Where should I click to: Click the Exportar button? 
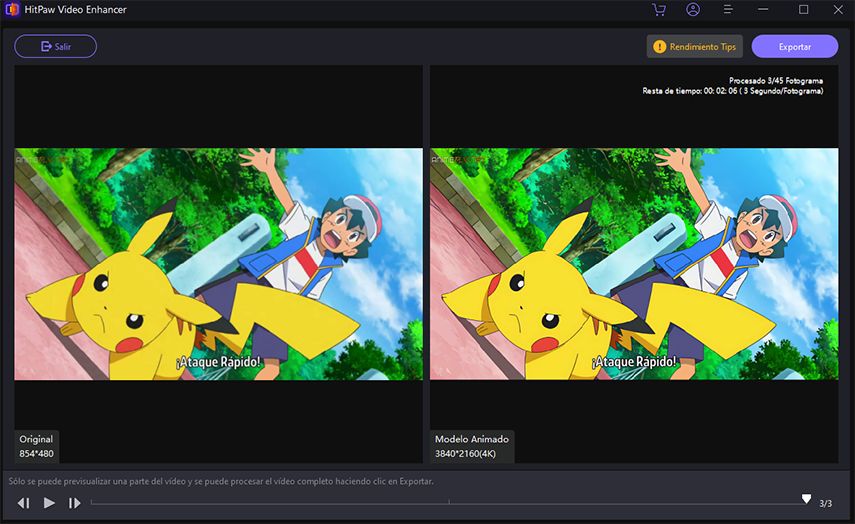(x=795, y=46)
